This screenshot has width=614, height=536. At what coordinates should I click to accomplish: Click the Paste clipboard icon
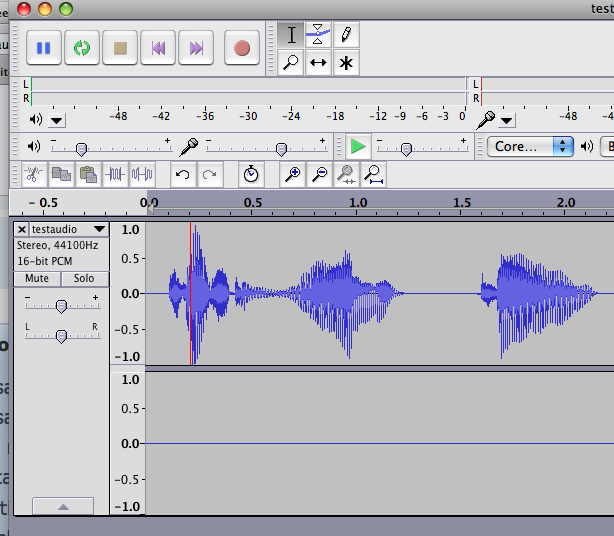88,174
